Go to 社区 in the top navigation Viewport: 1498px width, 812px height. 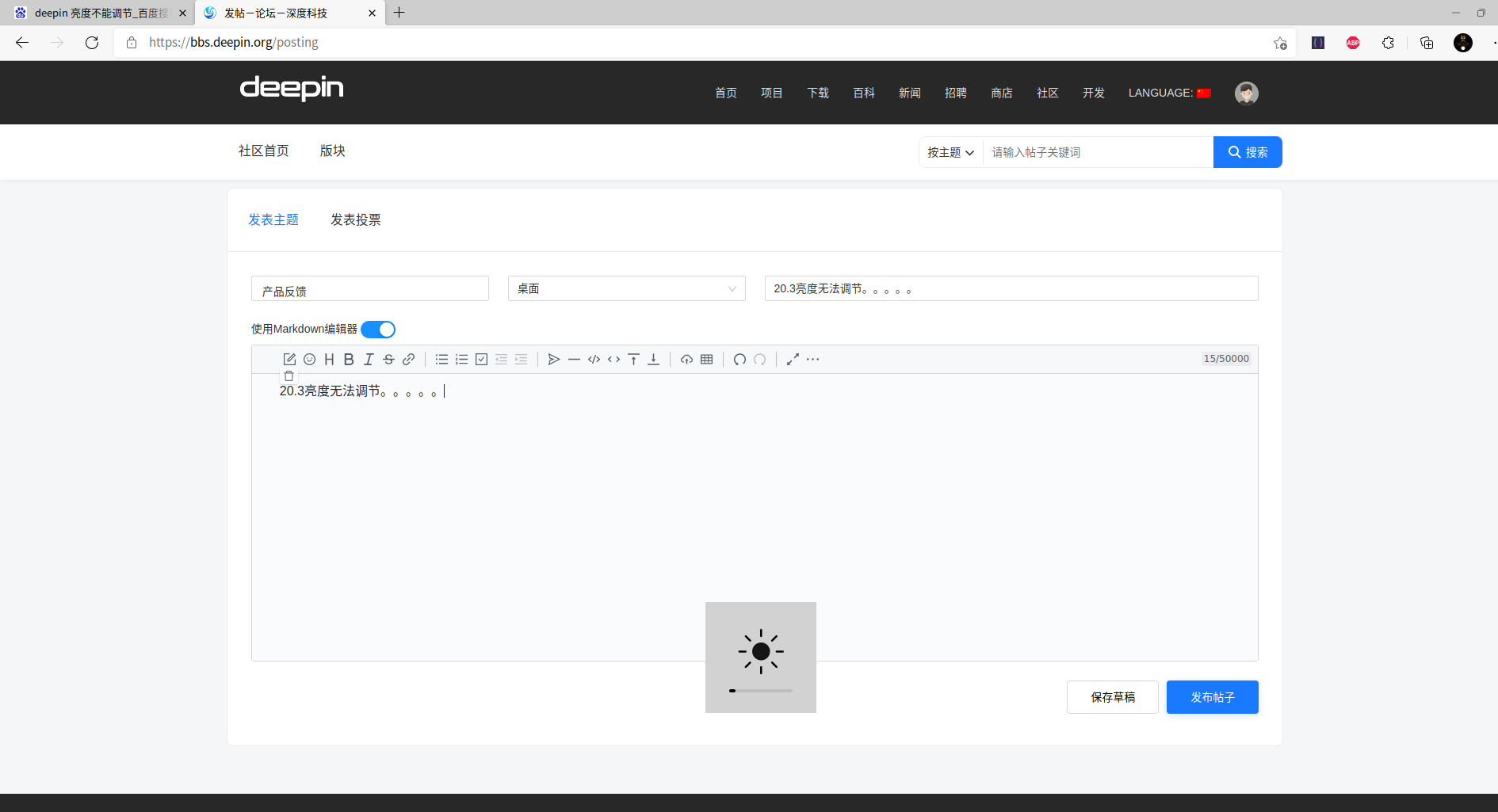1048,93
